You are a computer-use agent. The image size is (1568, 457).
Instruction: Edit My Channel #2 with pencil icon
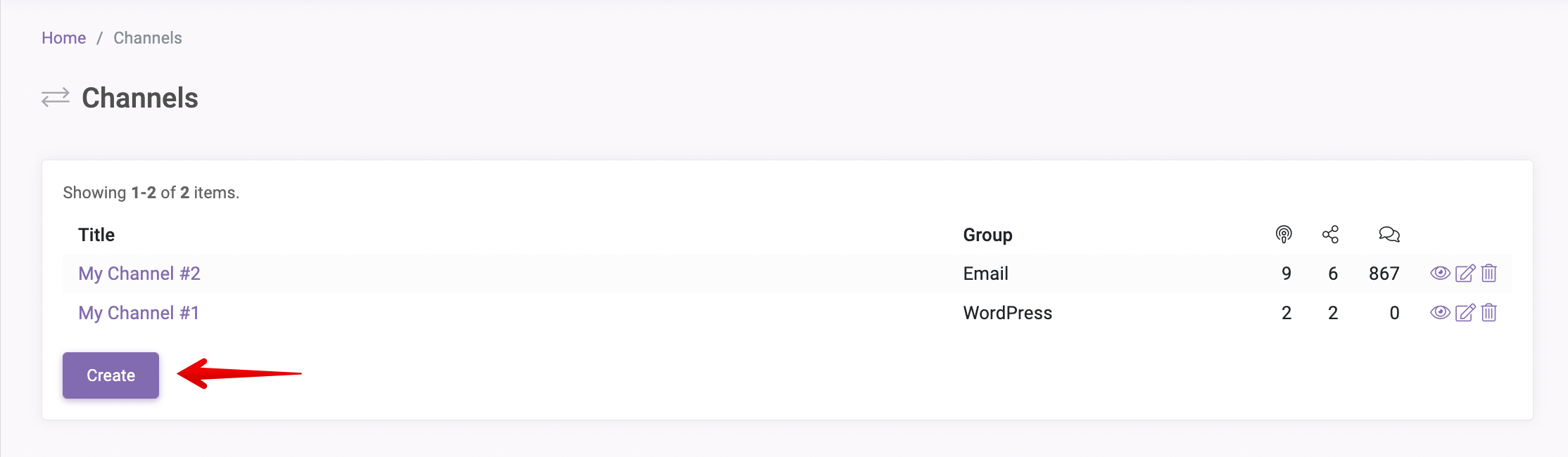(1465, 273)
